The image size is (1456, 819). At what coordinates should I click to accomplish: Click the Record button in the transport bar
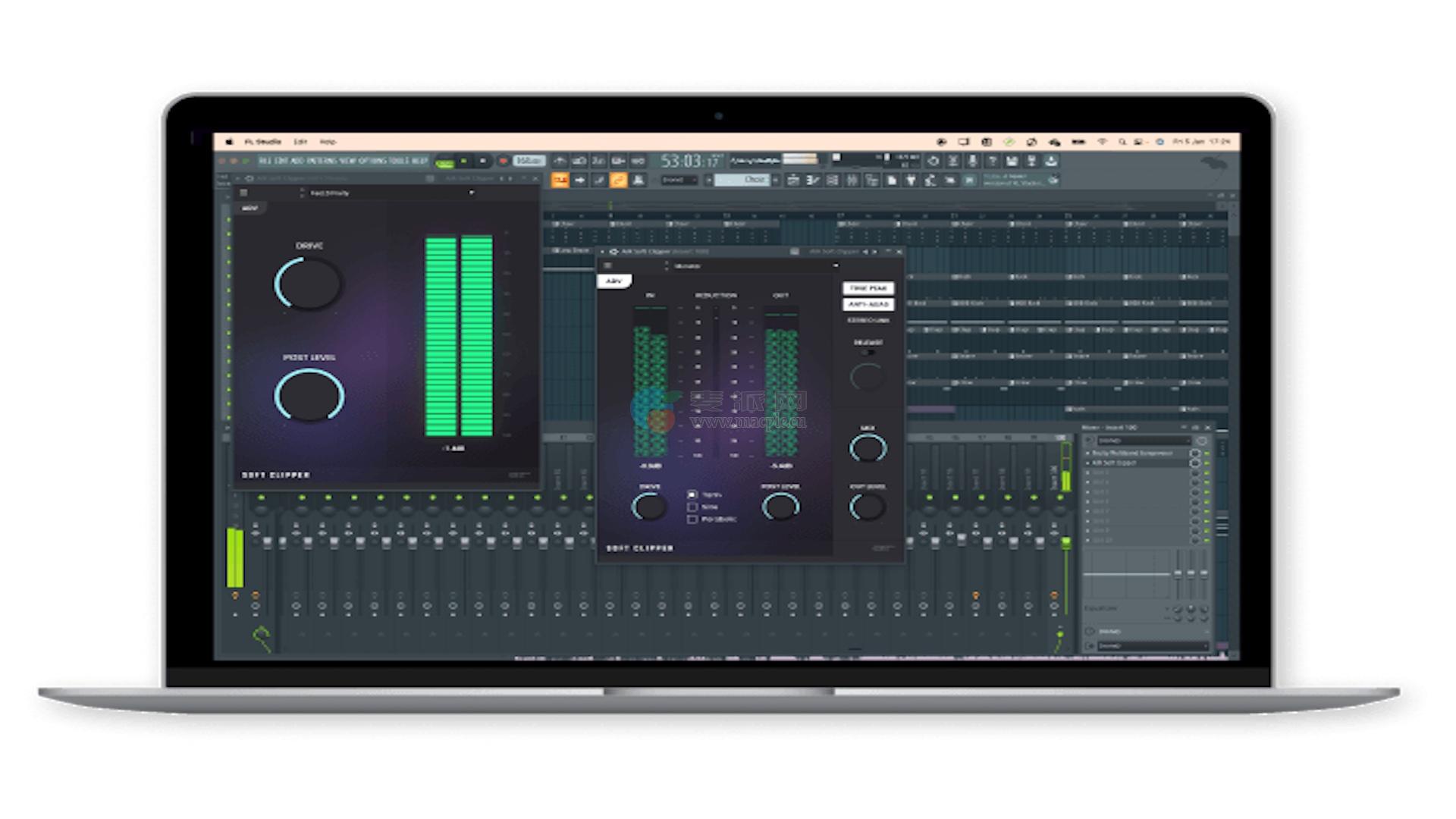502,161
